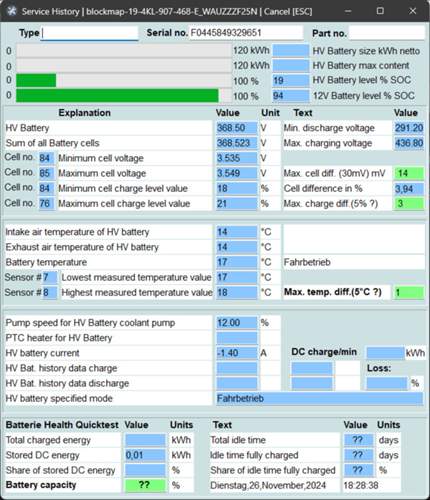Click the Batterie Health Quicktest heading
430x500 pixels.
pyautogui.click(x=62, y=425)
